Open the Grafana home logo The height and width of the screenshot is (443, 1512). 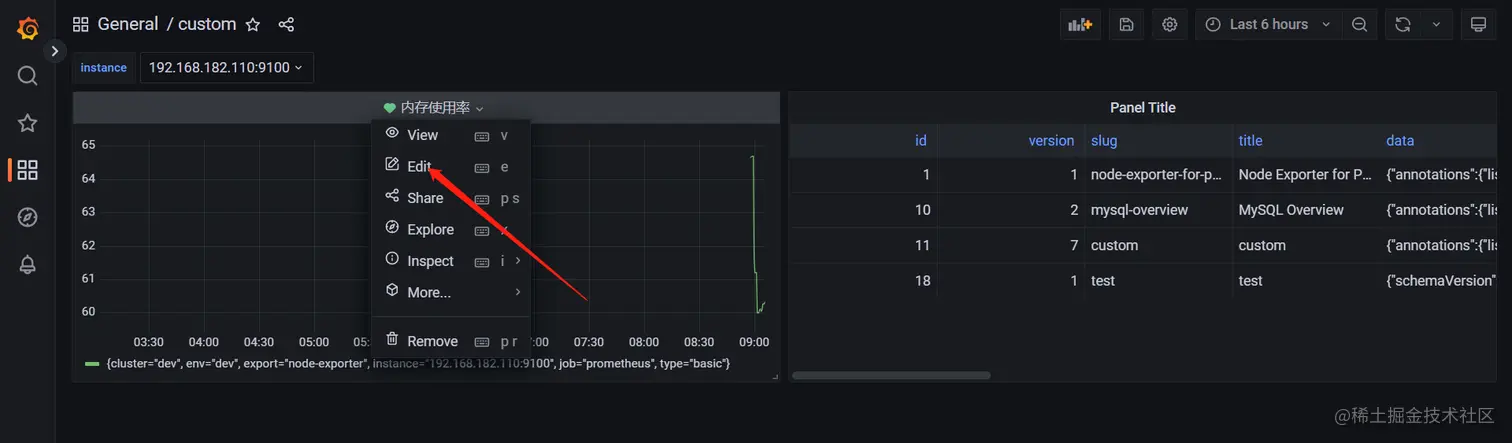click(x=28, y=29)
